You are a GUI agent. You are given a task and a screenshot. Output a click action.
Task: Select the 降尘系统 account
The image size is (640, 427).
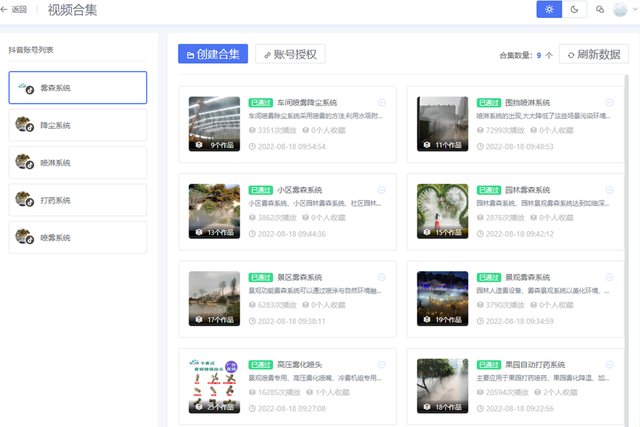(x=78, y=125)
